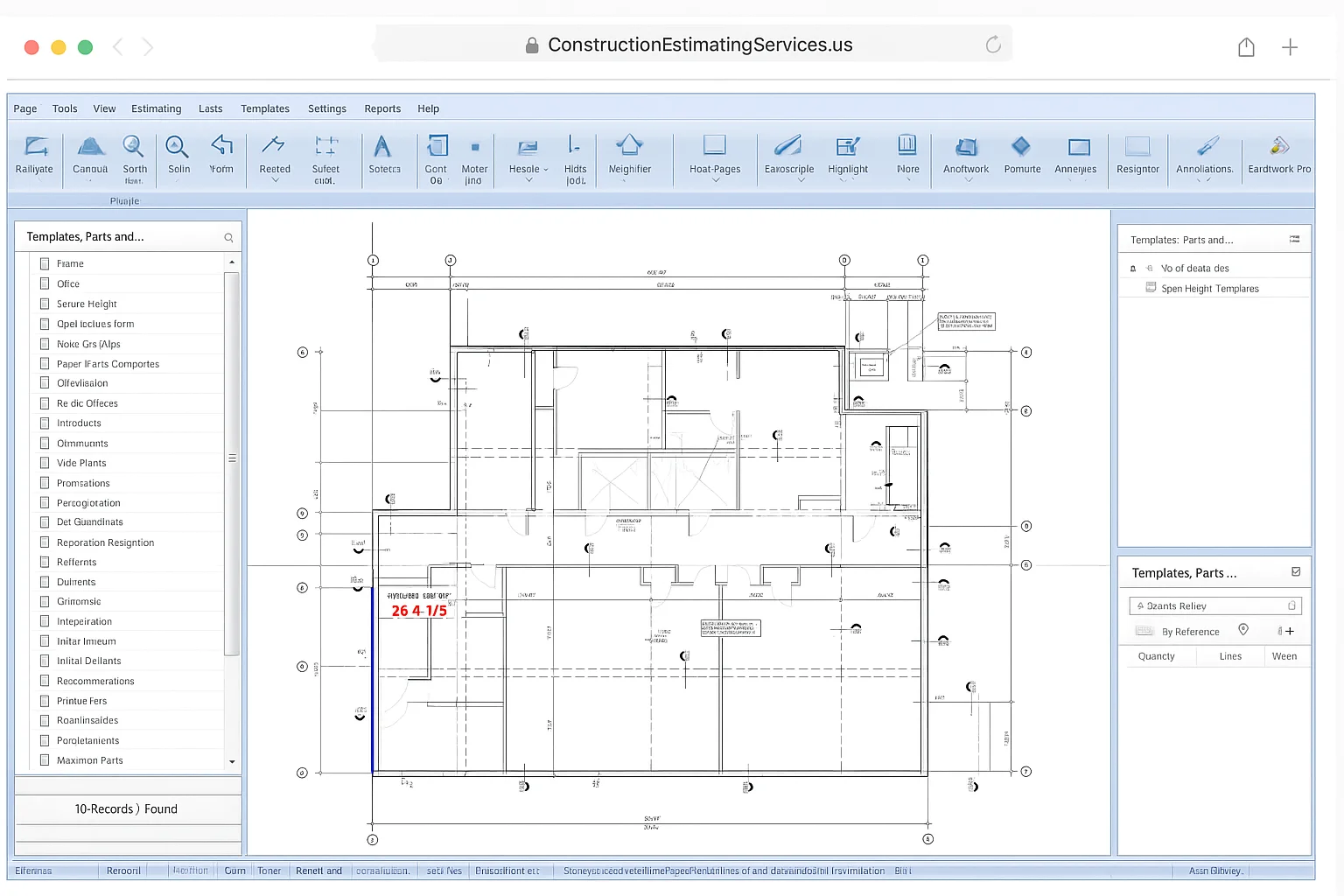The image size is (1344, 896).
Task: Select the Anoftwork tool
Action: pos(966,146)
